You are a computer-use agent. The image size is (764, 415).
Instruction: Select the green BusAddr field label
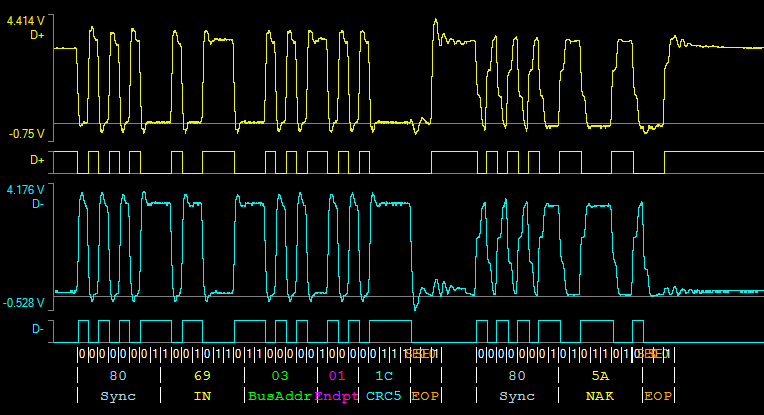click(280, 396)
